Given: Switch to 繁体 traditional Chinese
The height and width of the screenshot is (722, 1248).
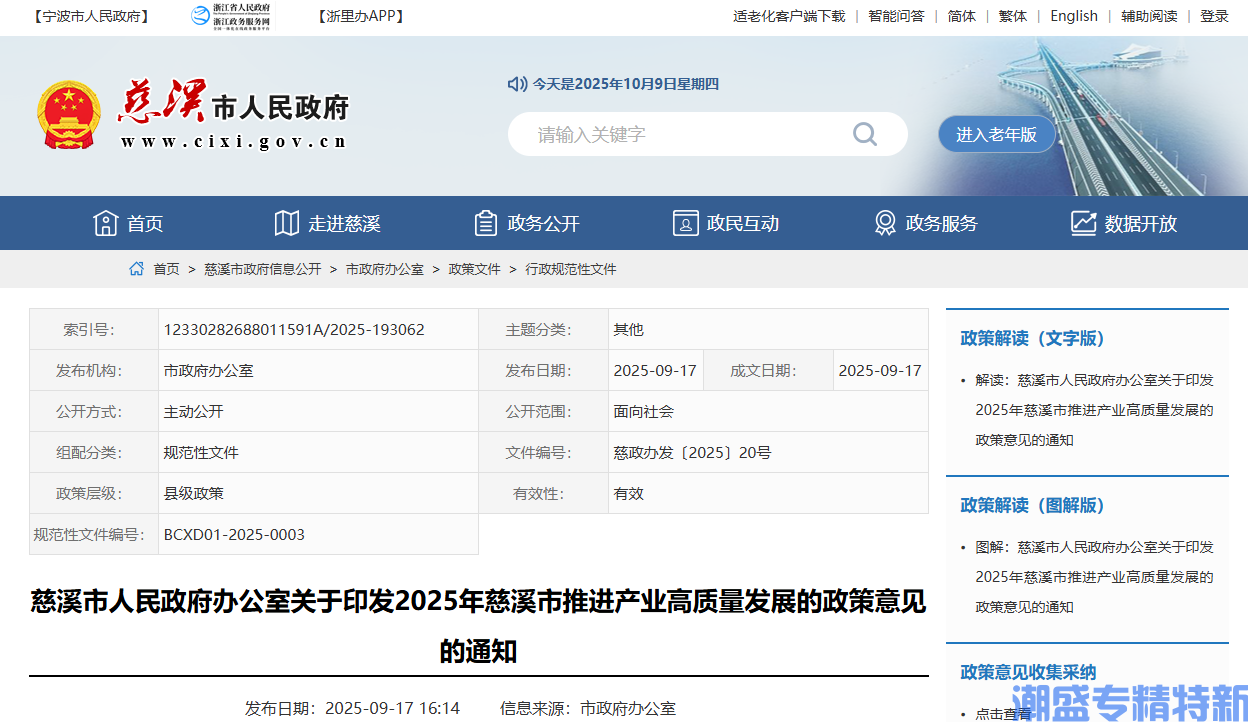Looking at the screenshot, I should point(1012,16).
